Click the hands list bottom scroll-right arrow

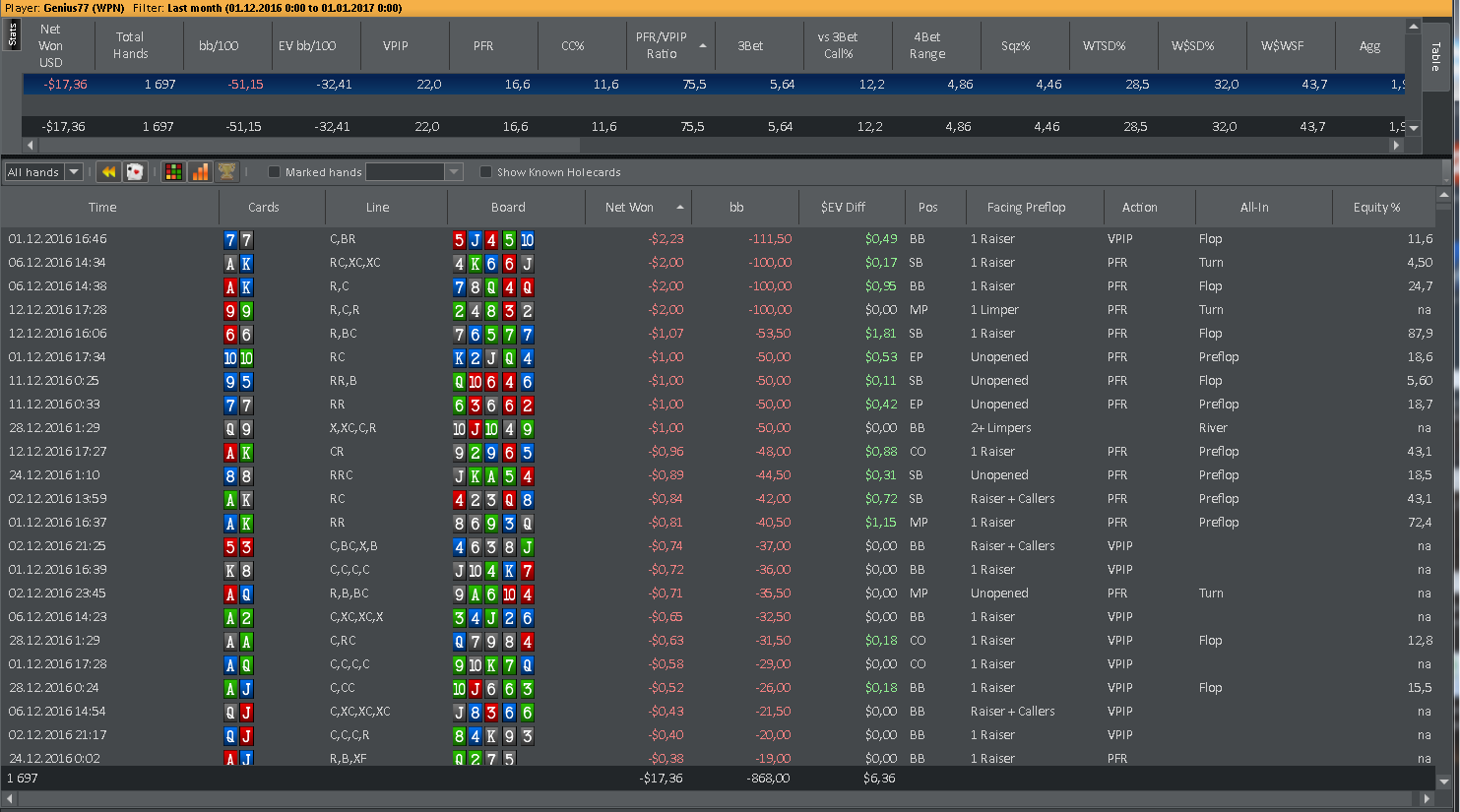[1428, 798]
